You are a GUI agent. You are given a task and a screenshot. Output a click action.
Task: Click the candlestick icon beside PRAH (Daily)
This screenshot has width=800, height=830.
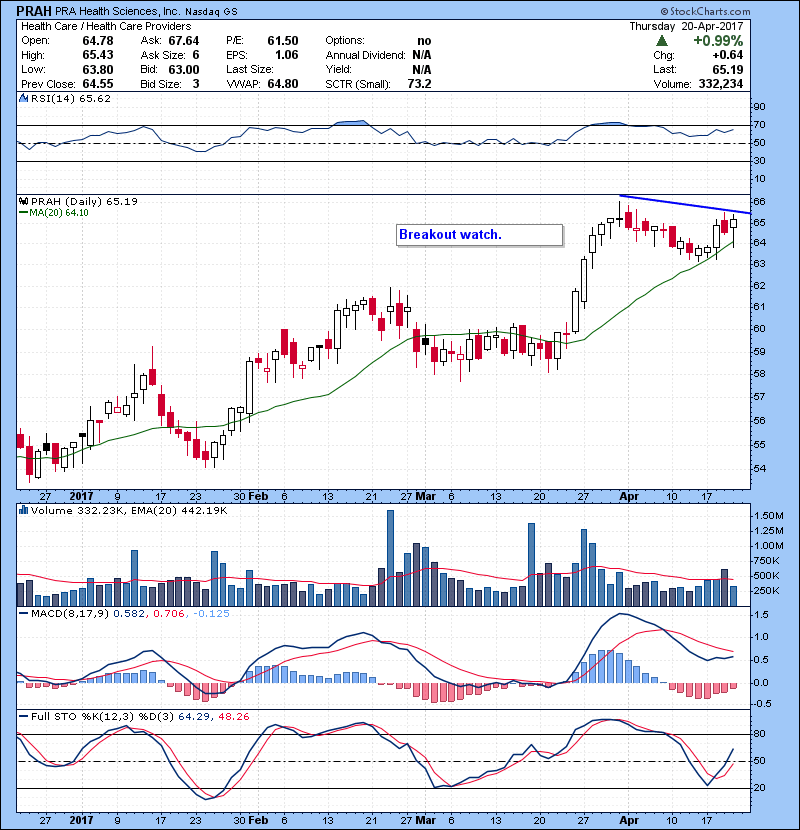point(23,201)
